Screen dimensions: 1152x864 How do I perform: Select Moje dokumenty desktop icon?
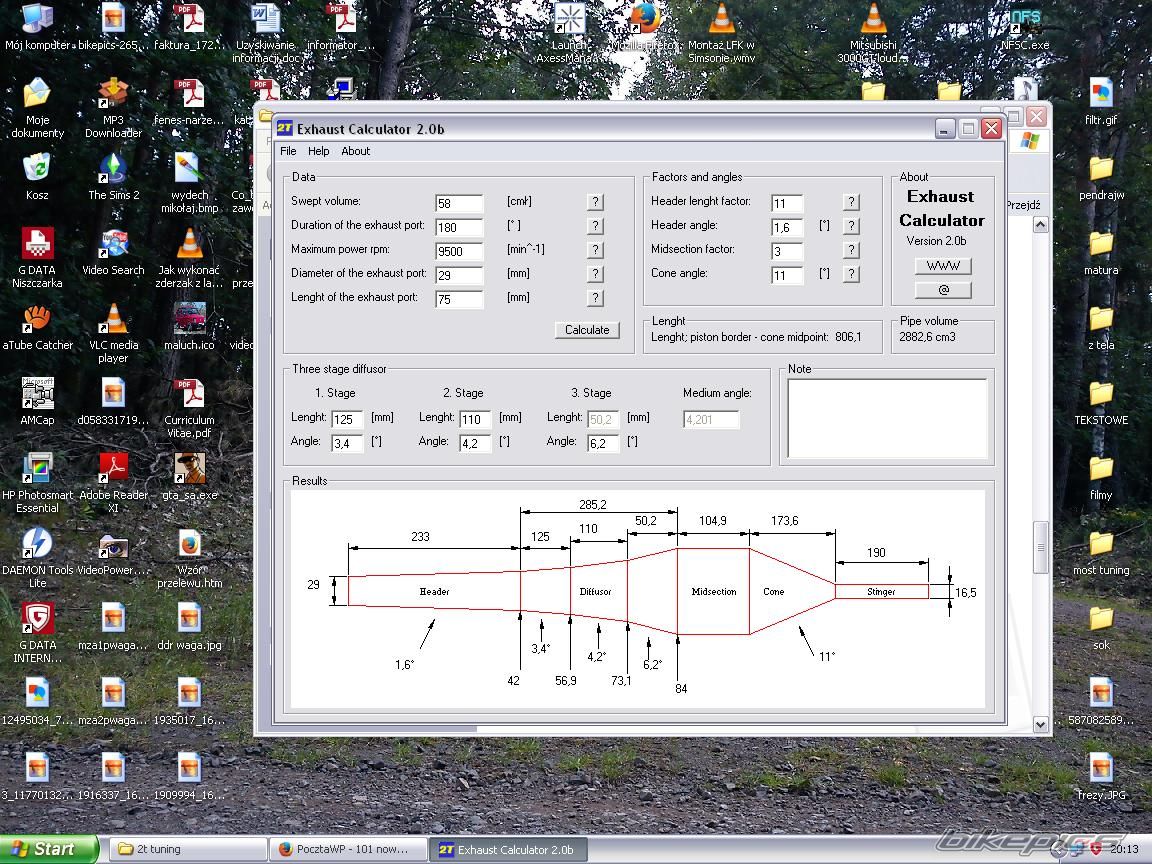(x=37, y=109)
